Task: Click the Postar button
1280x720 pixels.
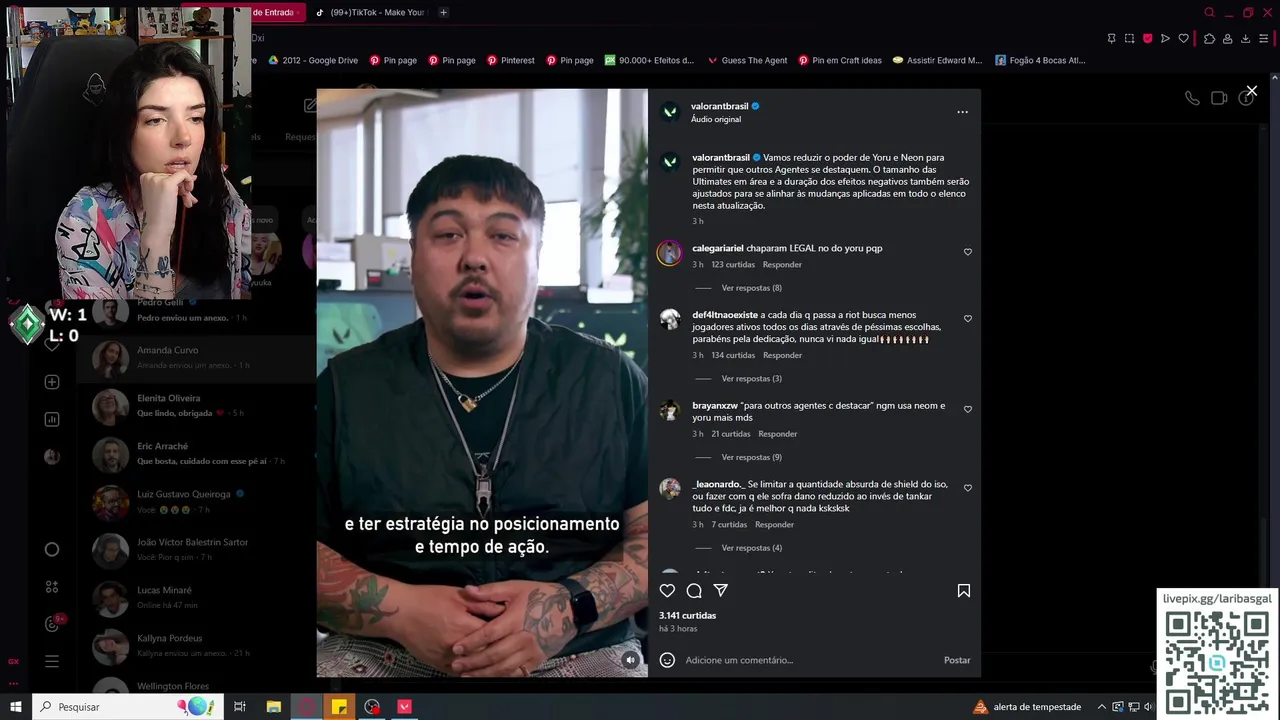Action: point(957,660)
